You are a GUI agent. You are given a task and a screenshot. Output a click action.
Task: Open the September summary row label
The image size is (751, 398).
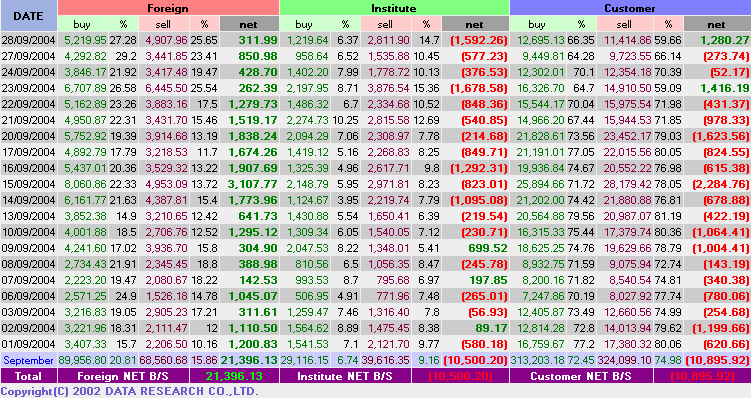pos(29,360)
